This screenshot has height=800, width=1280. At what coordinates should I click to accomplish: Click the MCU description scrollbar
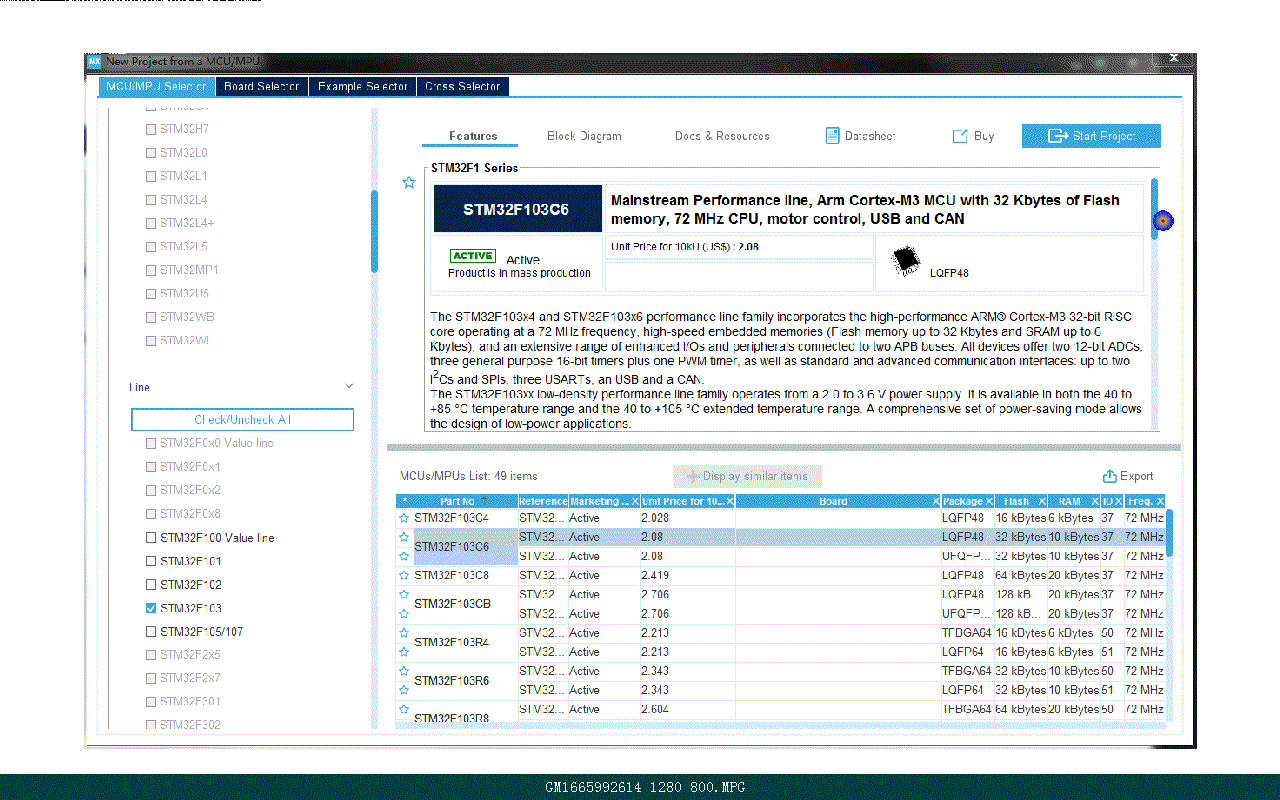tap(1154, 208)
